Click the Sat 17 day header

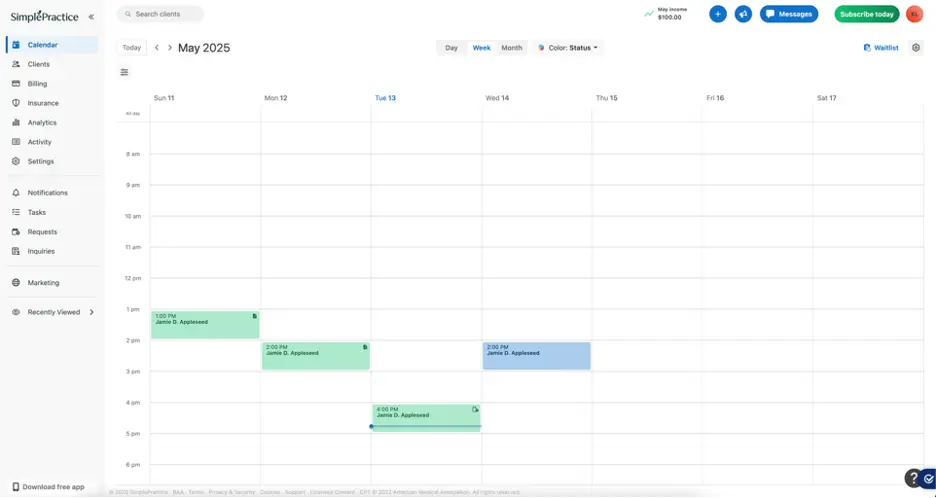click(x=826, y=98)
